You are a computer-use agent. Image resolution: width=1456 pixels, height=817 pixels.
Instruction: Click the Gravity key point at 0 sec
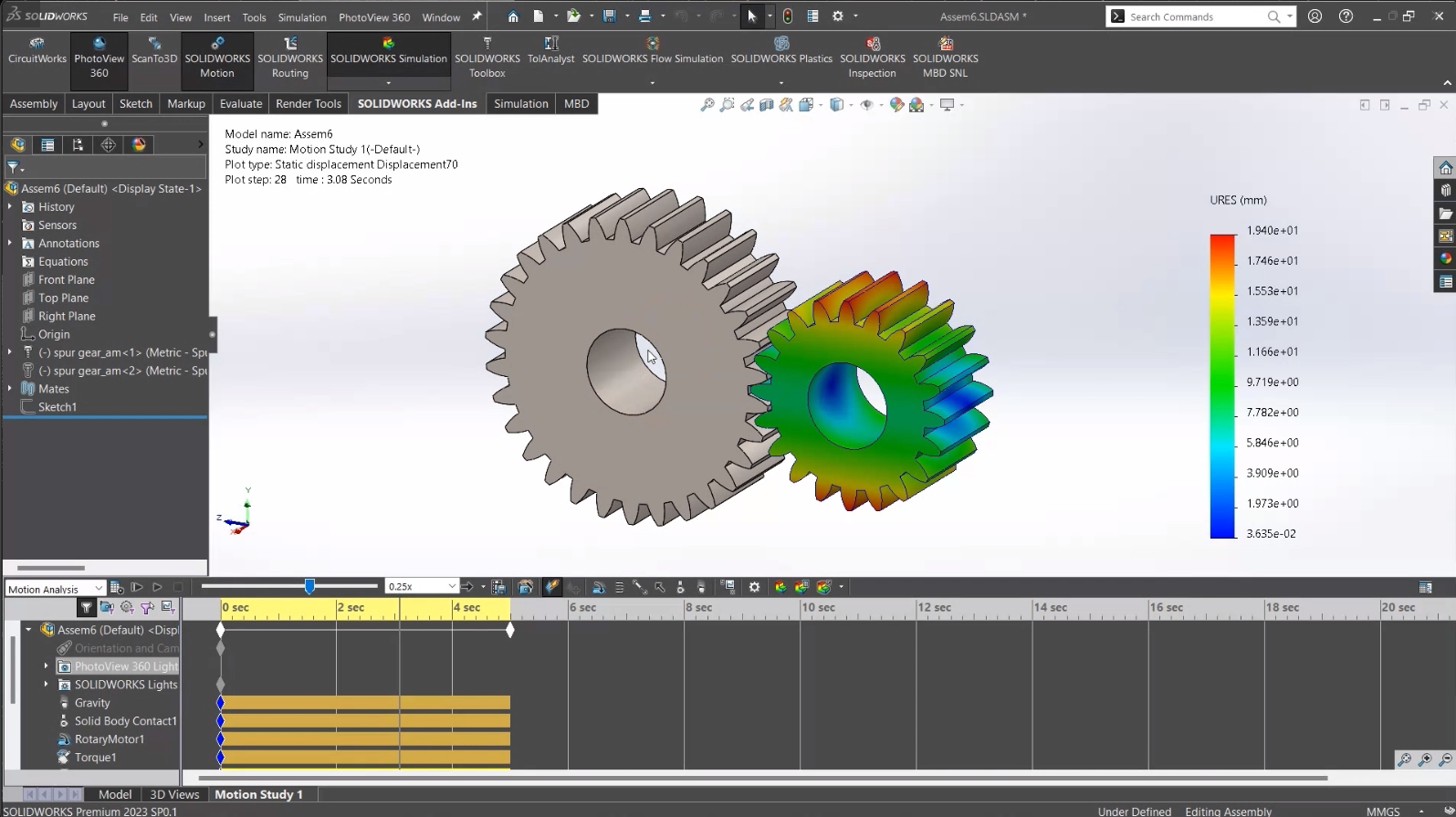pos(220,703)
